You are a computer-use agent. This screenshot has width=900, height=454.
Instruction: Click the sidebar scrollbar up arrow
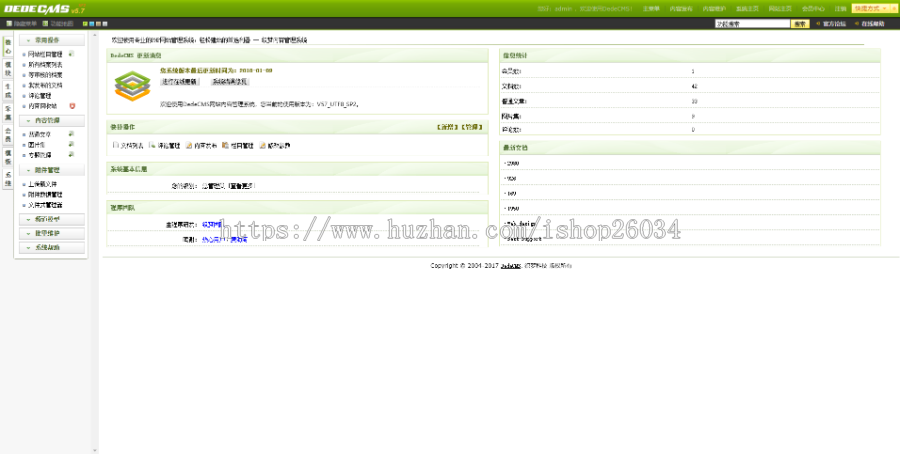click(95, 35)
